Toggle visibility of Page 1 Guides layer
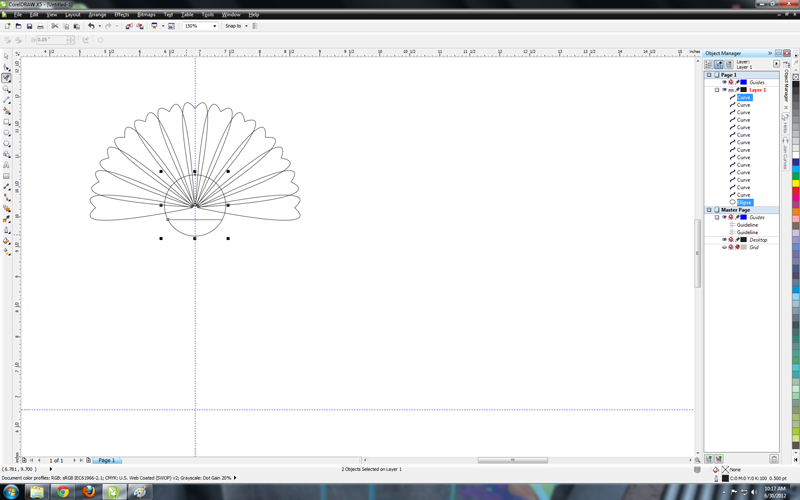 coord(724,82)
